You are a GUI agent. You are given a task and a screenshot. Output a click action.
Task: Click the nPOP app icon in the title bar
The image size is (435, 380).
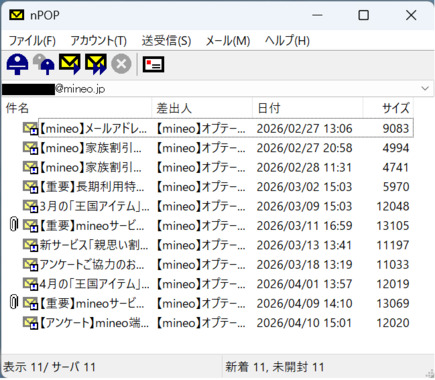click(16, 15)
